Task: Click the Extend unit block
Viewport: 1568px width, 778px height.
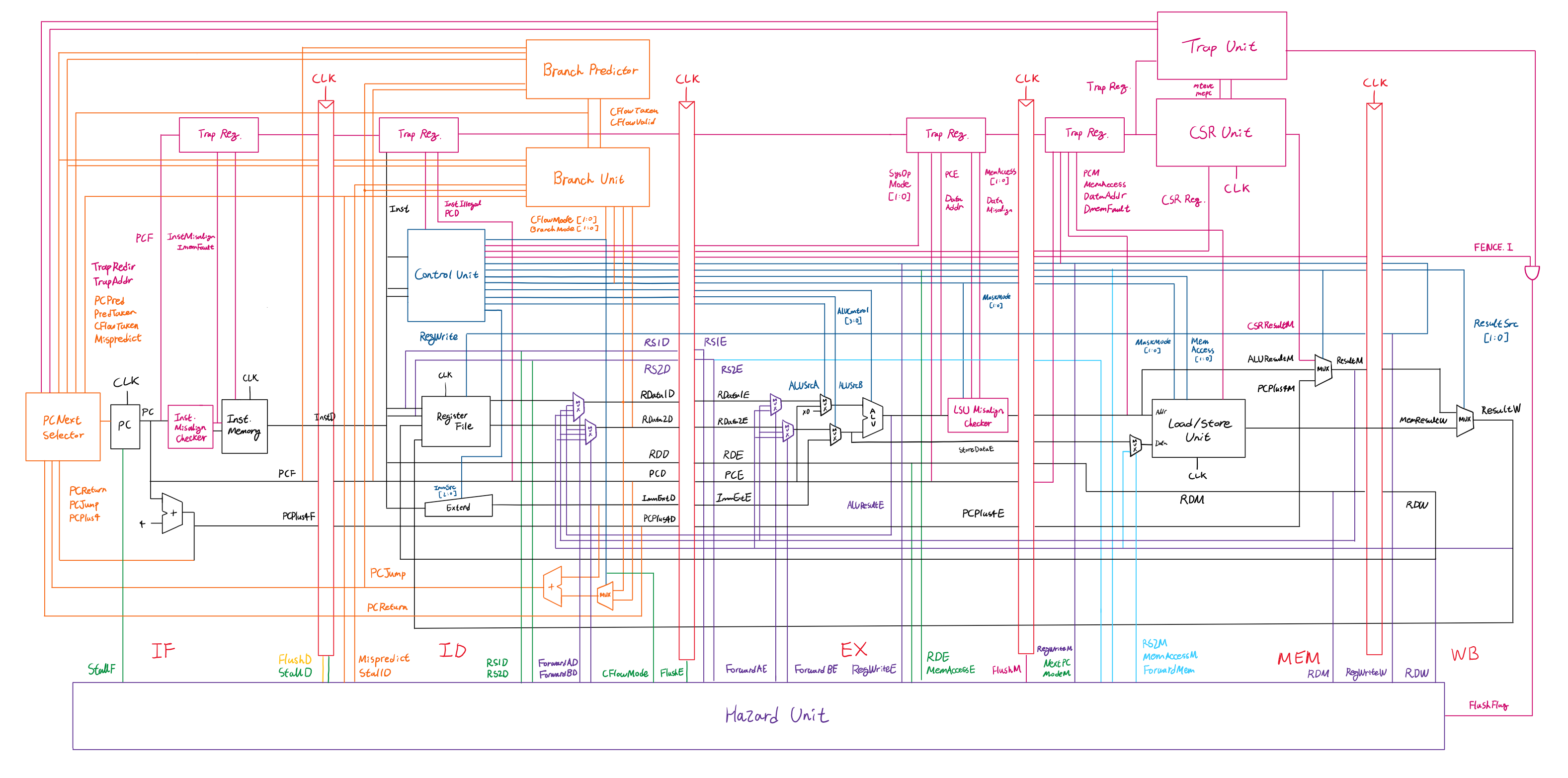Action: pyautogui.click(x=458, y=507)
